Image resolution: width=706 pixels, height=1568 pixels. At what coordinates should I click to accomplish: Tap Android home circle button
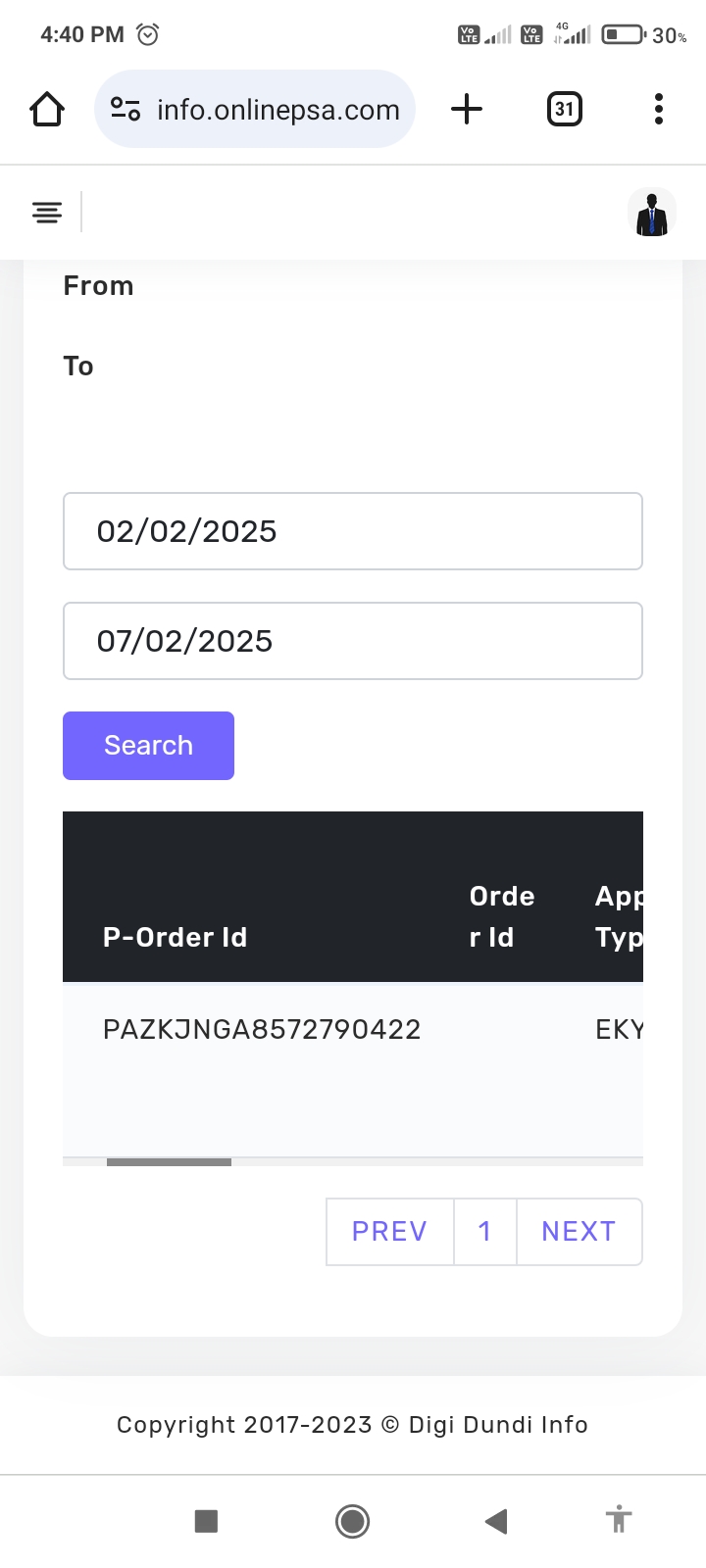pyautogui.click(x=352, y=1521)
